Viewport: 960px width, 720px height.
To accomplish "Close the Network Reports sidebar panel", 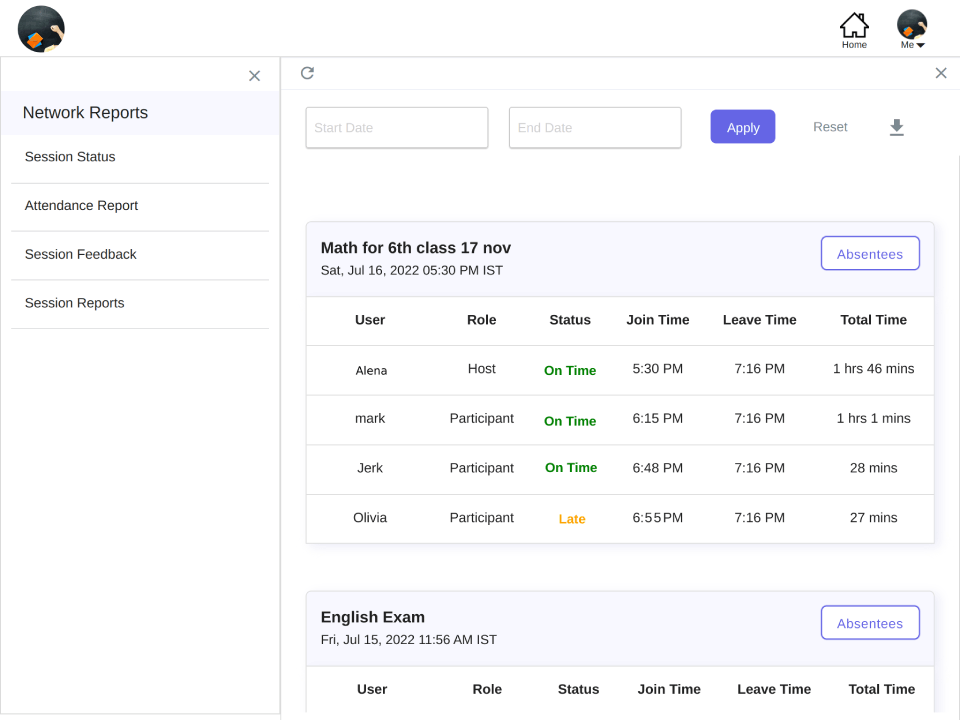I will [254, 76].
